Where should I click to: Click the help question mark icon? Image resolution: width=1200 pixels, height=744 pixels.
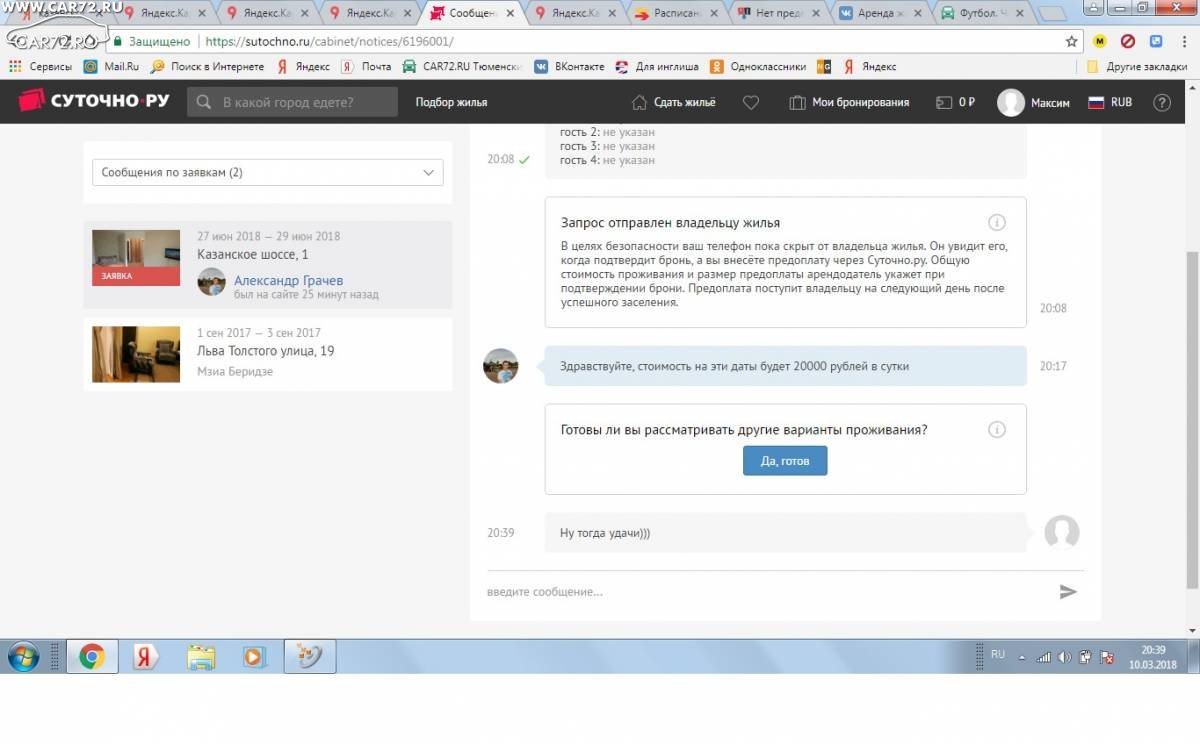(1162, 102)
